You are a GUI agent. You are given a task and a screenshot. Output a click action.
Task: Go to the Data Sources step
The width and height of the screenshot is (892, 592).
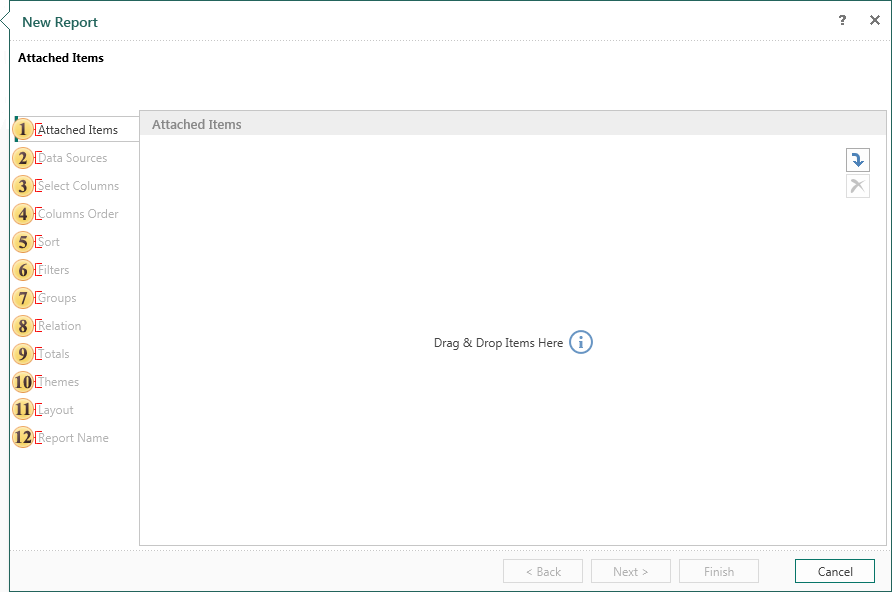click(x=72, y=158)
